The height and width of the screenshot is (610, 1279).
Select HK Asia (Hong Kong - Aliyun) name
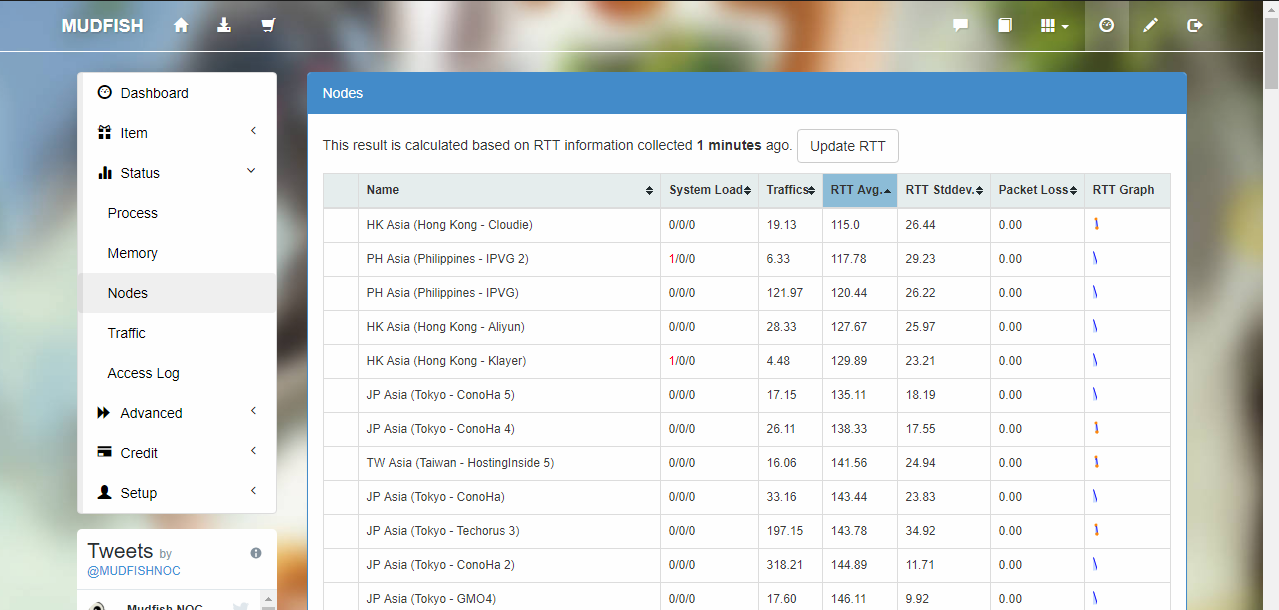coord(445,327)
